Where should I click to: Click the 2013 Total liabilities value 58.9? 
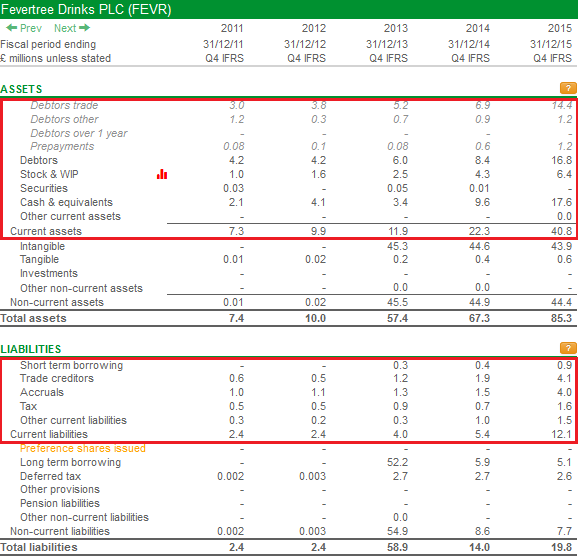coord(397,547)
